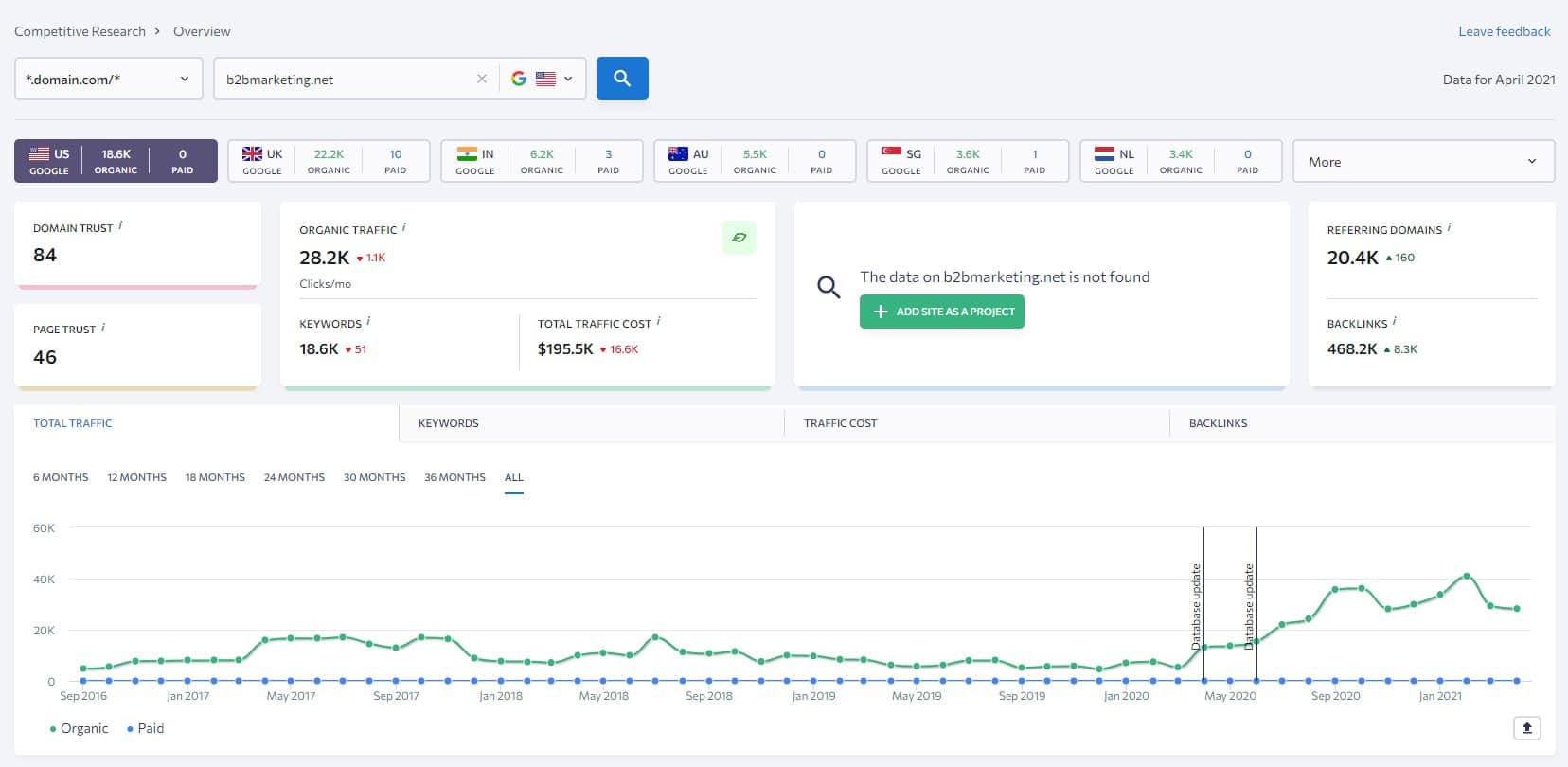Click the Page Trust info icon
1568x767 pixels.
click(103, 327)
